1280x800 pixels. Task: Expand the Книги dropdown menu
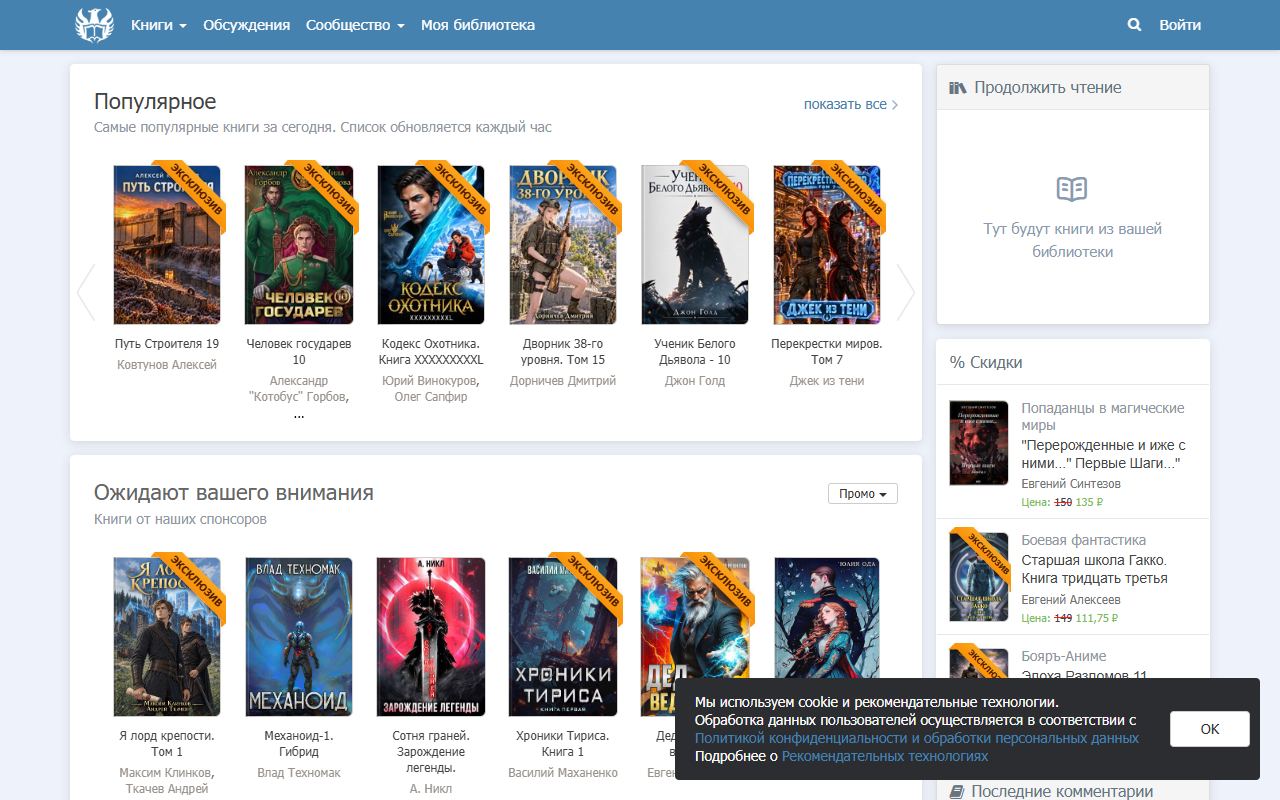click(x=159, y=25)
